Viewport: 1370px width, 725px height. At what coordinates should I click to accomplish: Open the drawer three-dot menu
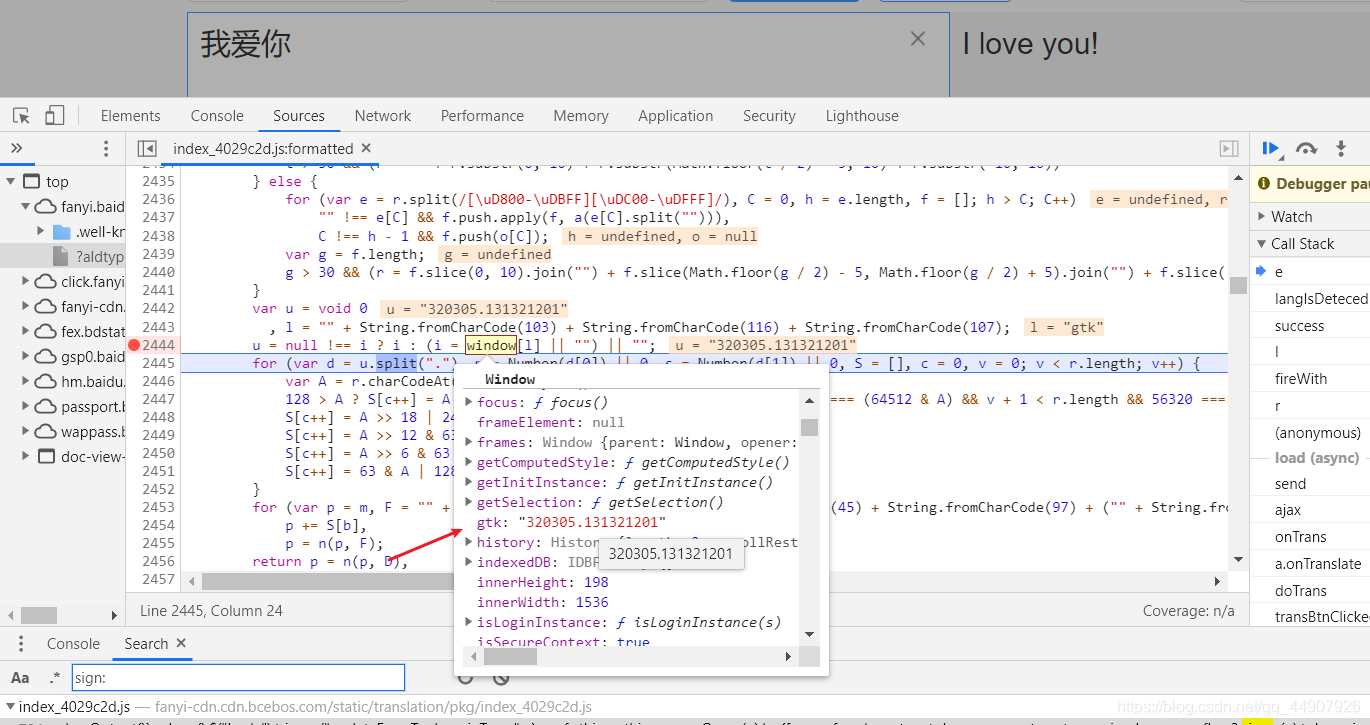(x=22, y=644)
